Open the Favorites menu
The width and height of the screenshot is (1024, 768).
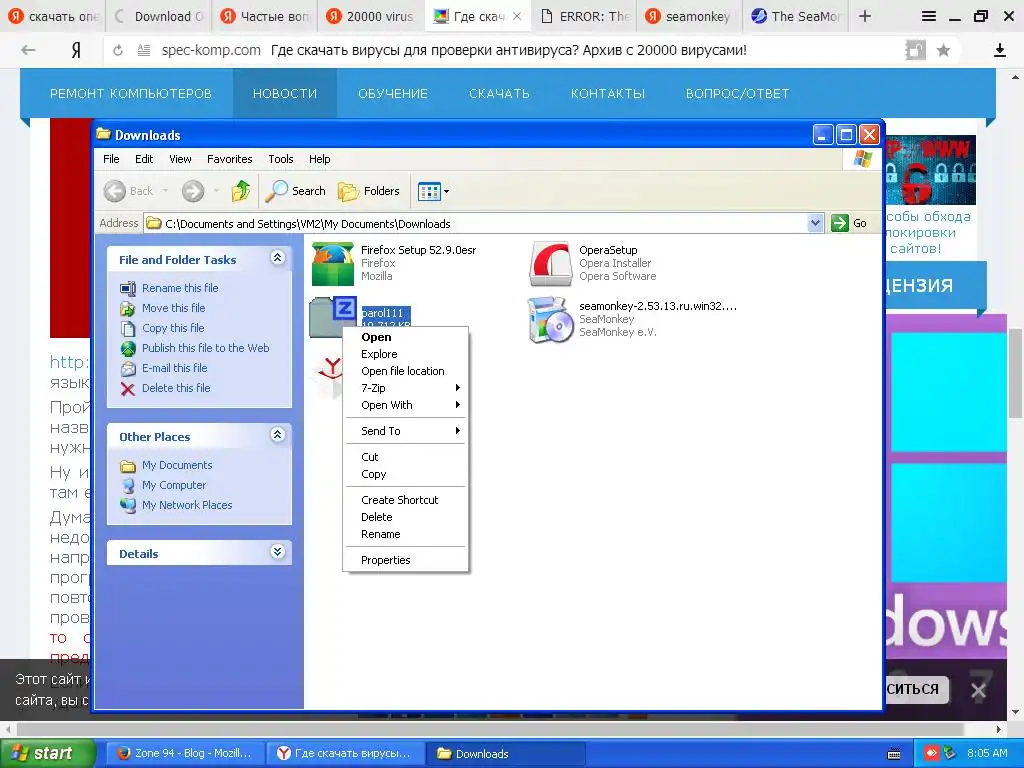pos(229,159)
